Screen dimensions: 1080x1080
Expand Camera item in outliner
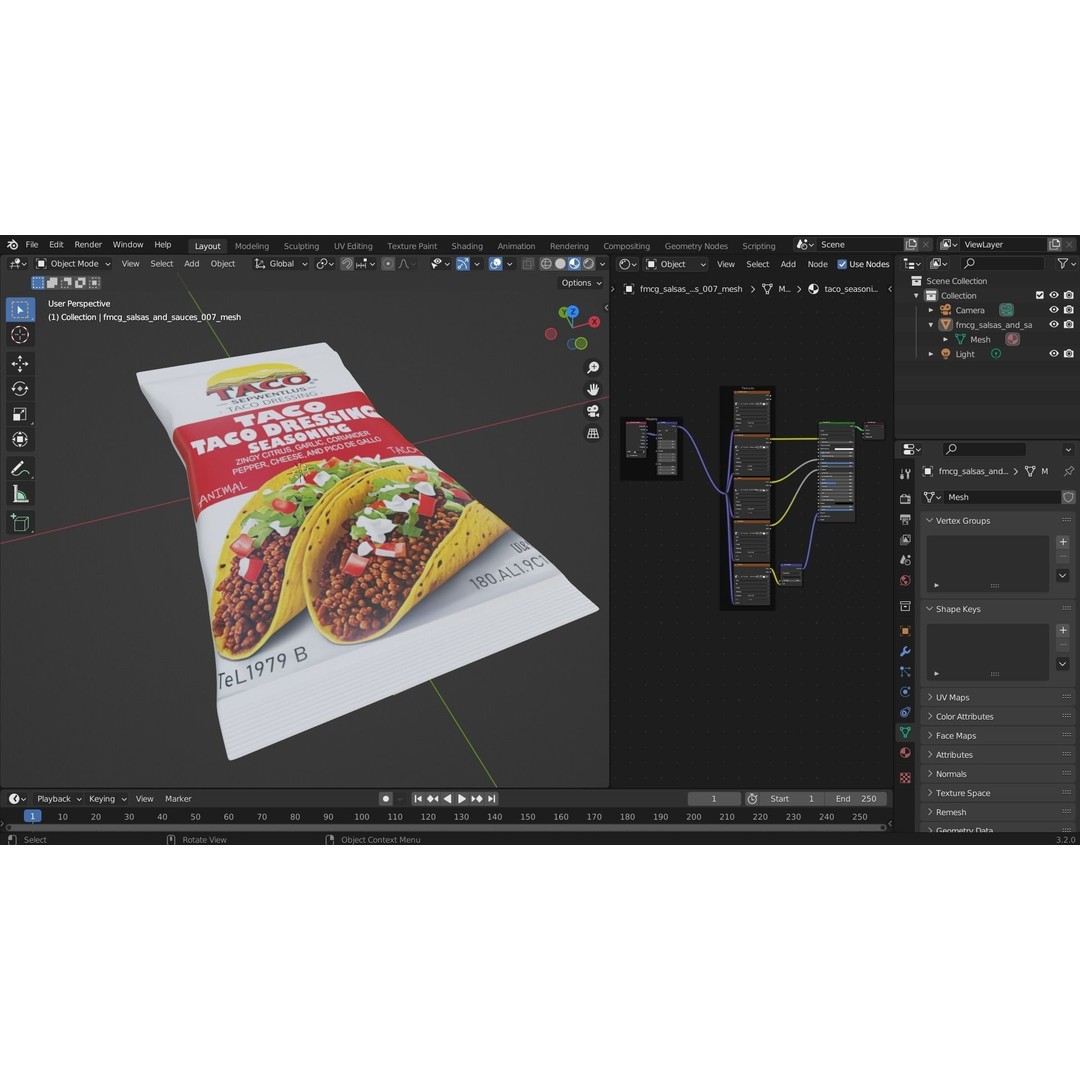[x=931, y=310]
